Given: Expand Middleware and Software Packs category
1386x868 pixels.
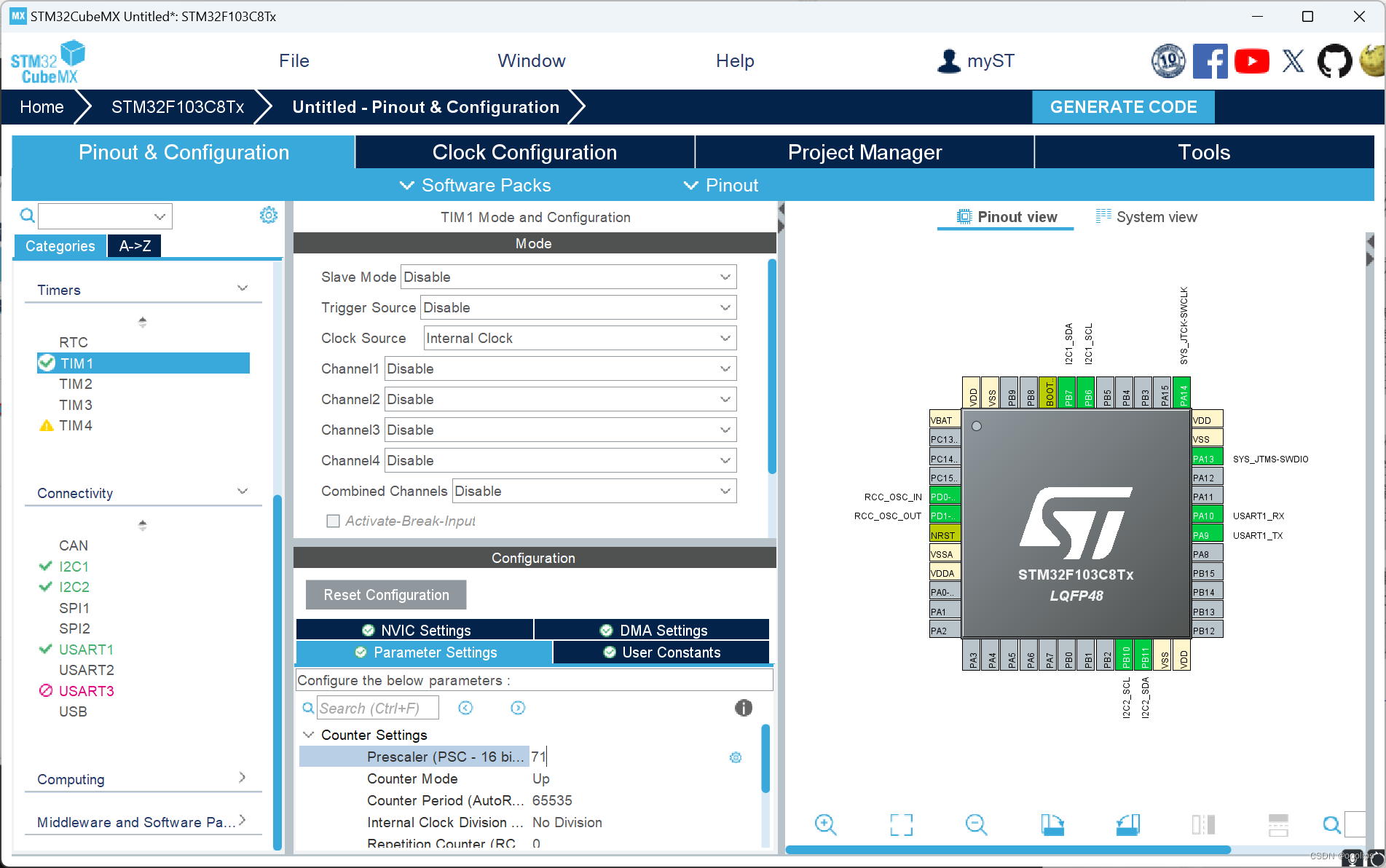Looking at the screenshot, I should 243,821.
